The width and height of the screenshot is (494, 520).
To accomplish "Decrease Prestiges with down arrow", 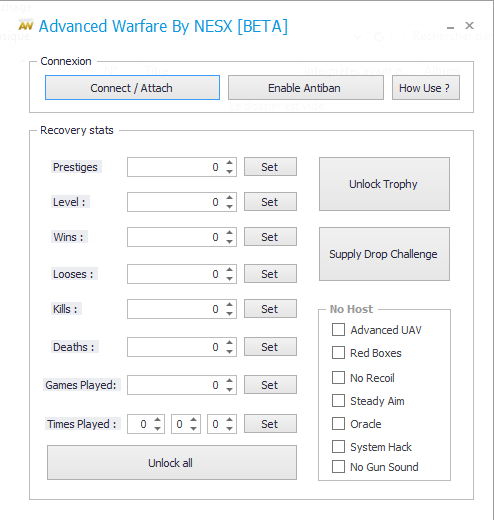I will (229, 171).
